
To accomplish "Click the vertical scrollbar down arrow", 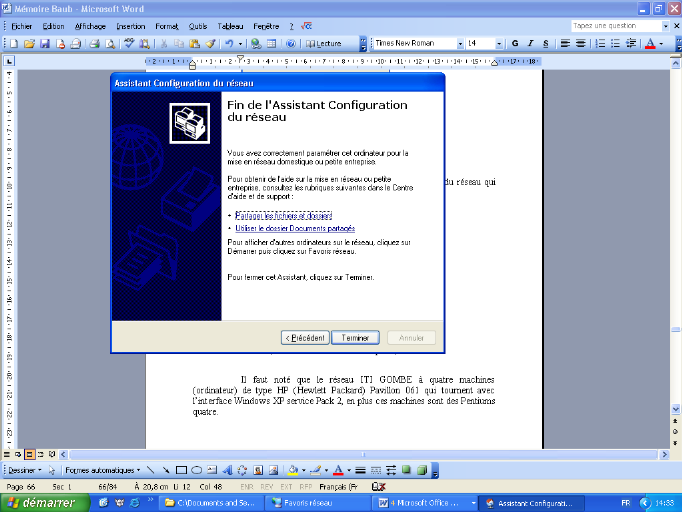I will point(675,409).
